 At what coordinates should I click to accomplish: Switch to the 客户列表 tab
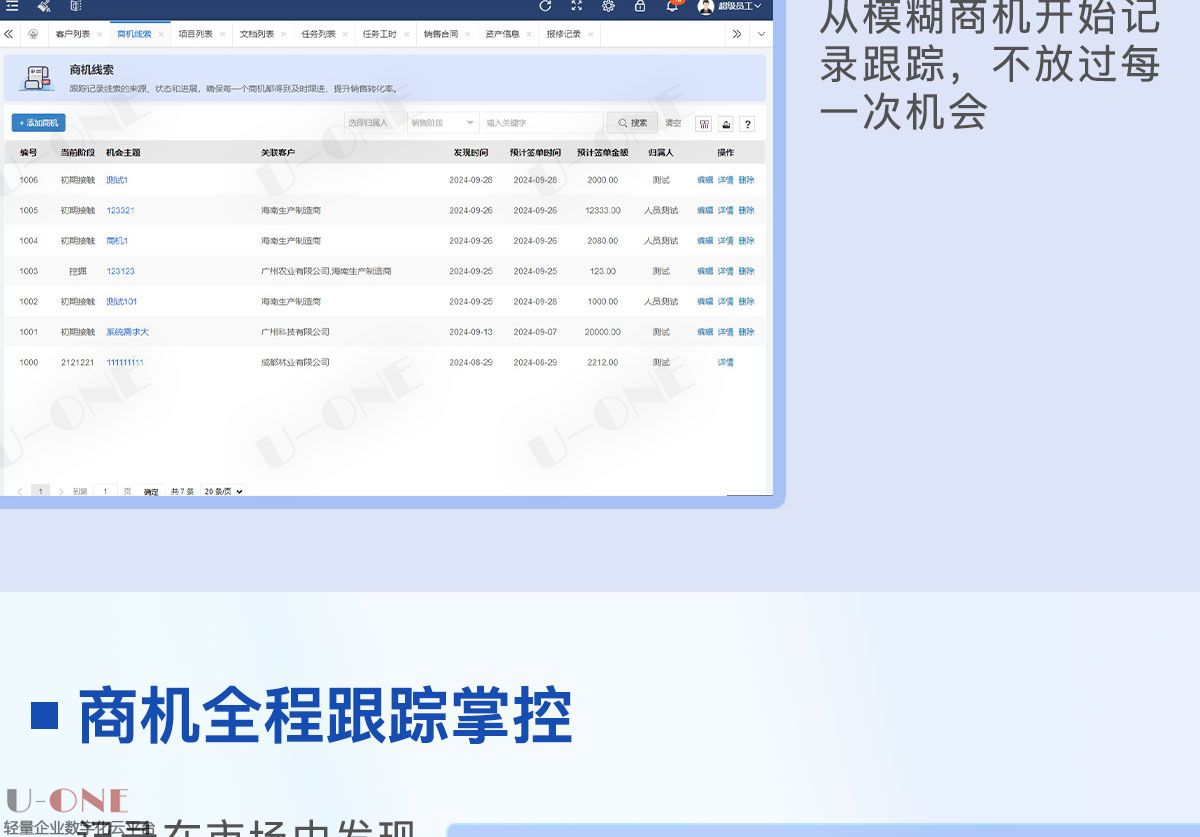click(72, 34)
